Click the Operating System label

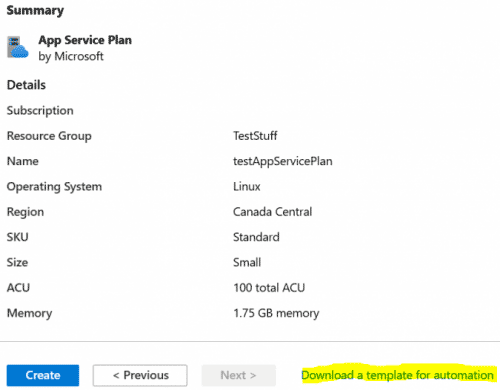54,187
